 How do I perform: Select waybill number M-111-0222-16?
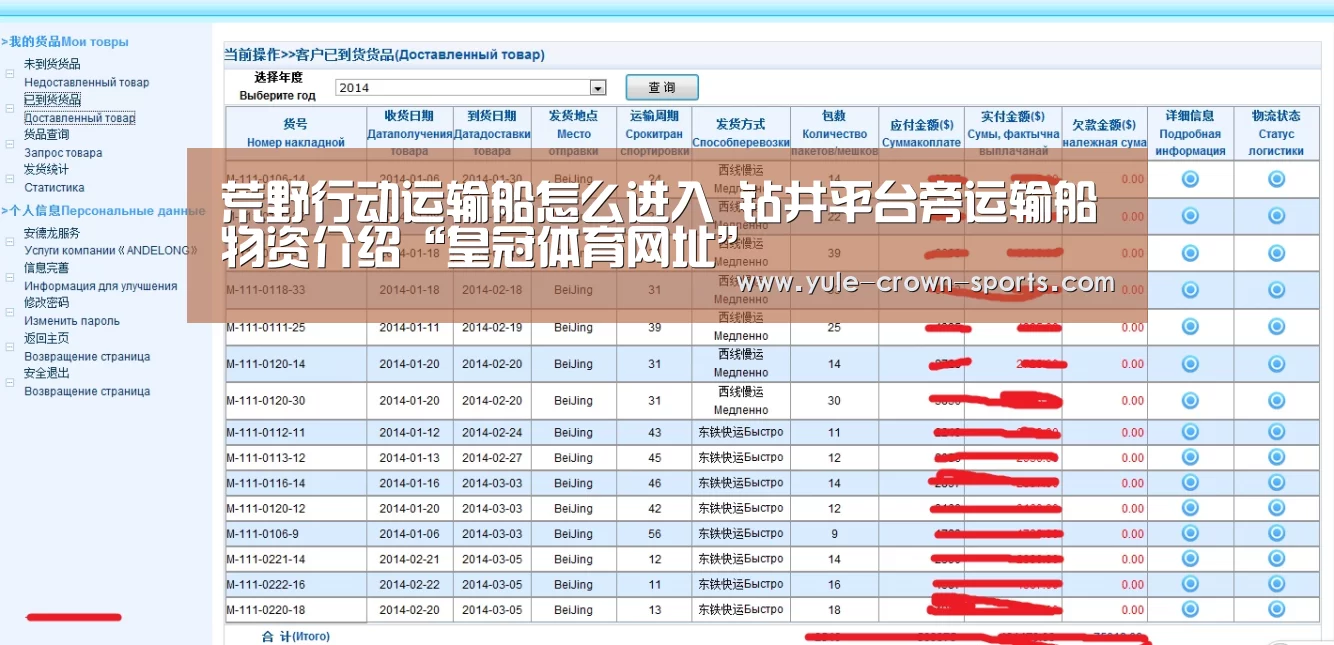[266, 585]
